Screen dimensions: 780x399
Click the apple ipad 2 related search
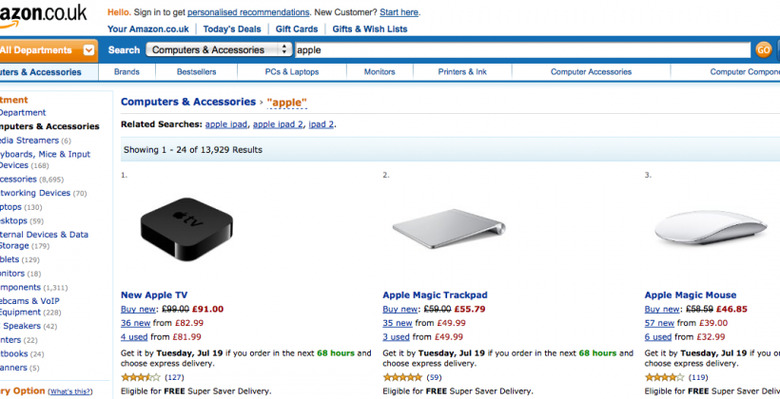(x=278, y=124)
